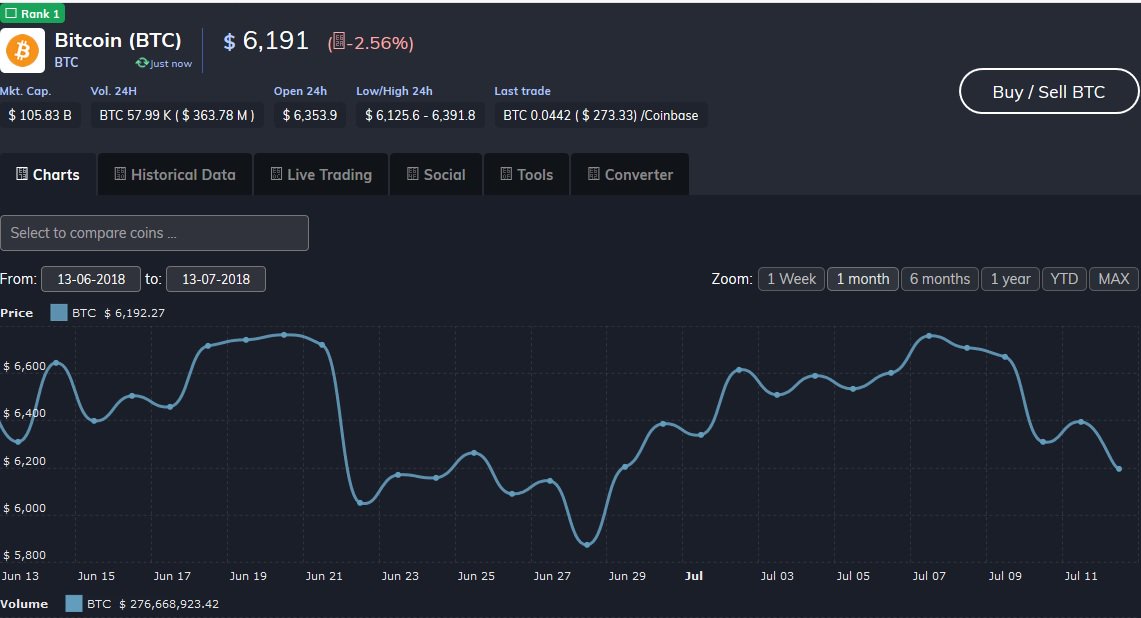The width and height of the screenshot is (1141, 618).
Task: Click the icon in the Converter tab
Action: pyautogui.click(x=594, y=174)
